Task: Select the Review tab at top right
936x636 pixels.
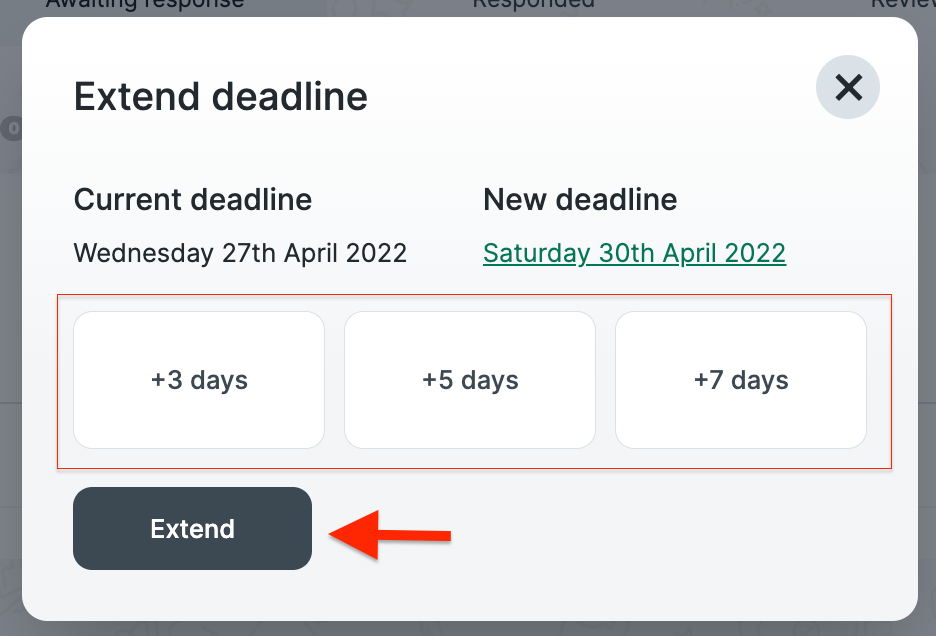Action: (910, 5)
